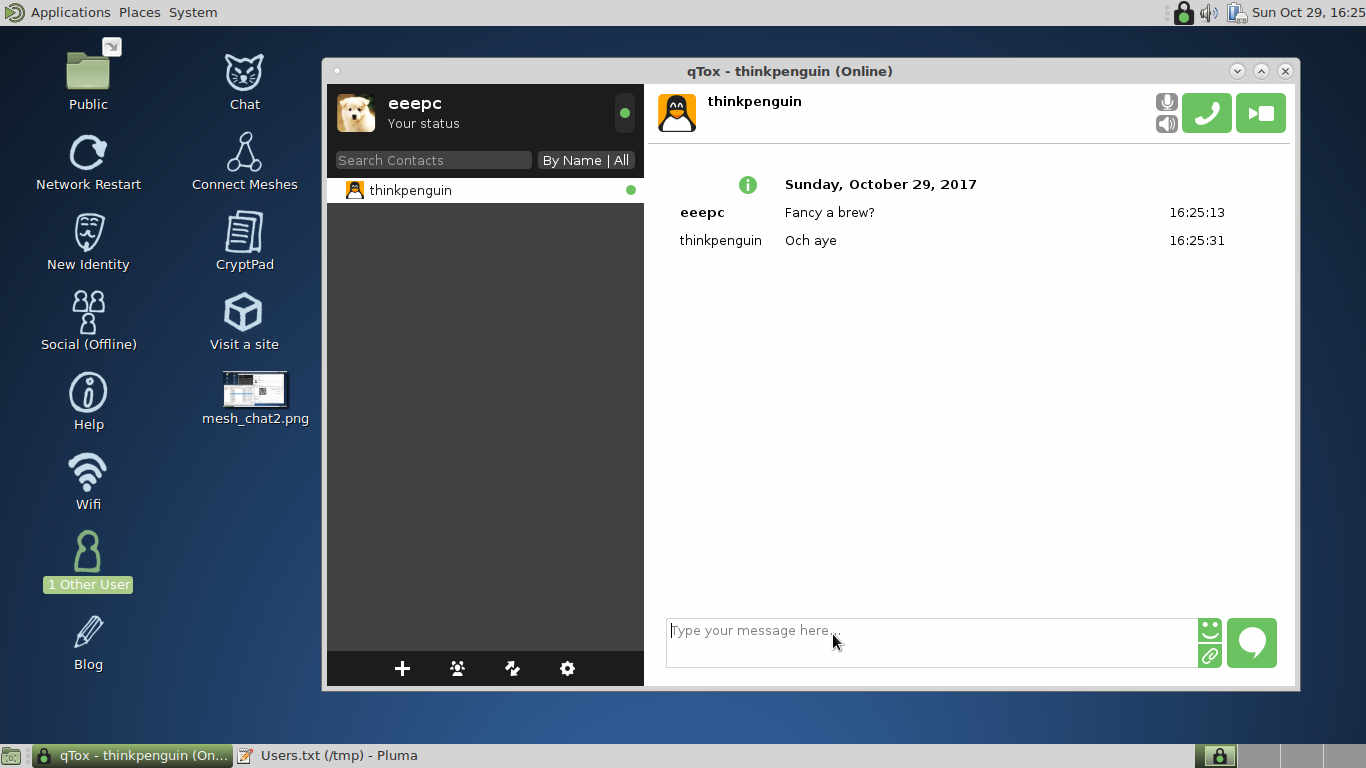Launch the Network Restart desktop icon
Viewport: 1366px width, 768px height.
coord(88,162)
